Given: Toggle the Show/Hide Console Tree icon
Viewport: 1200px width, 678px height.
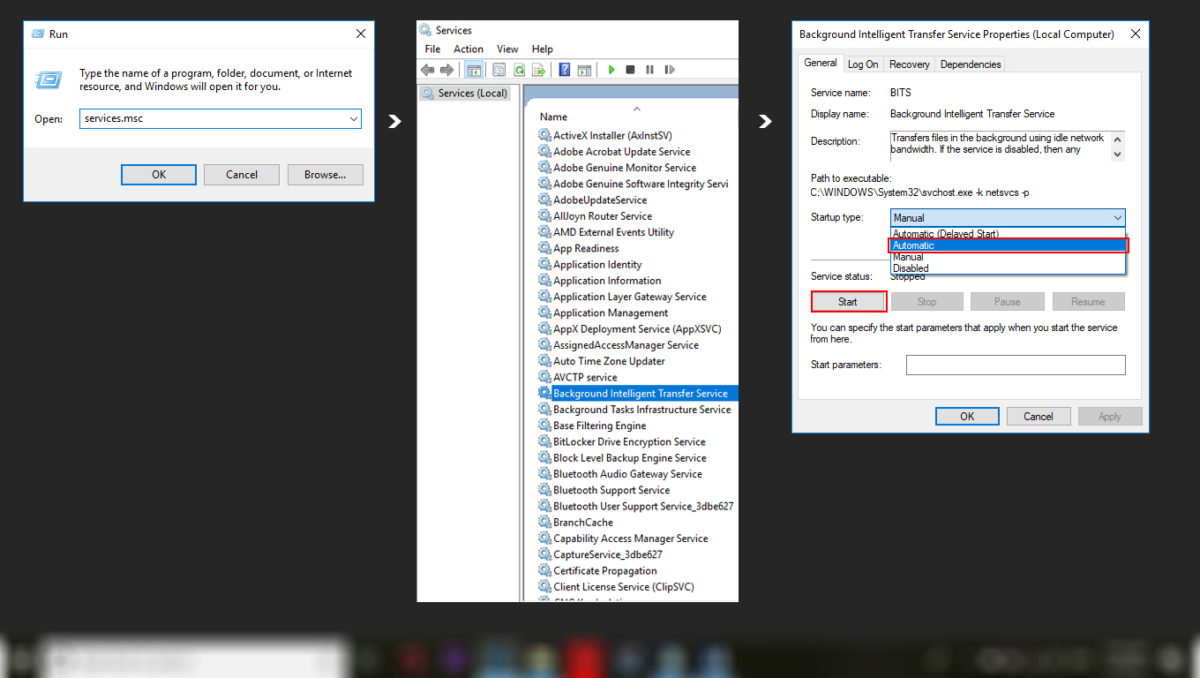Looking at the screenshot, I should [472, 69].
